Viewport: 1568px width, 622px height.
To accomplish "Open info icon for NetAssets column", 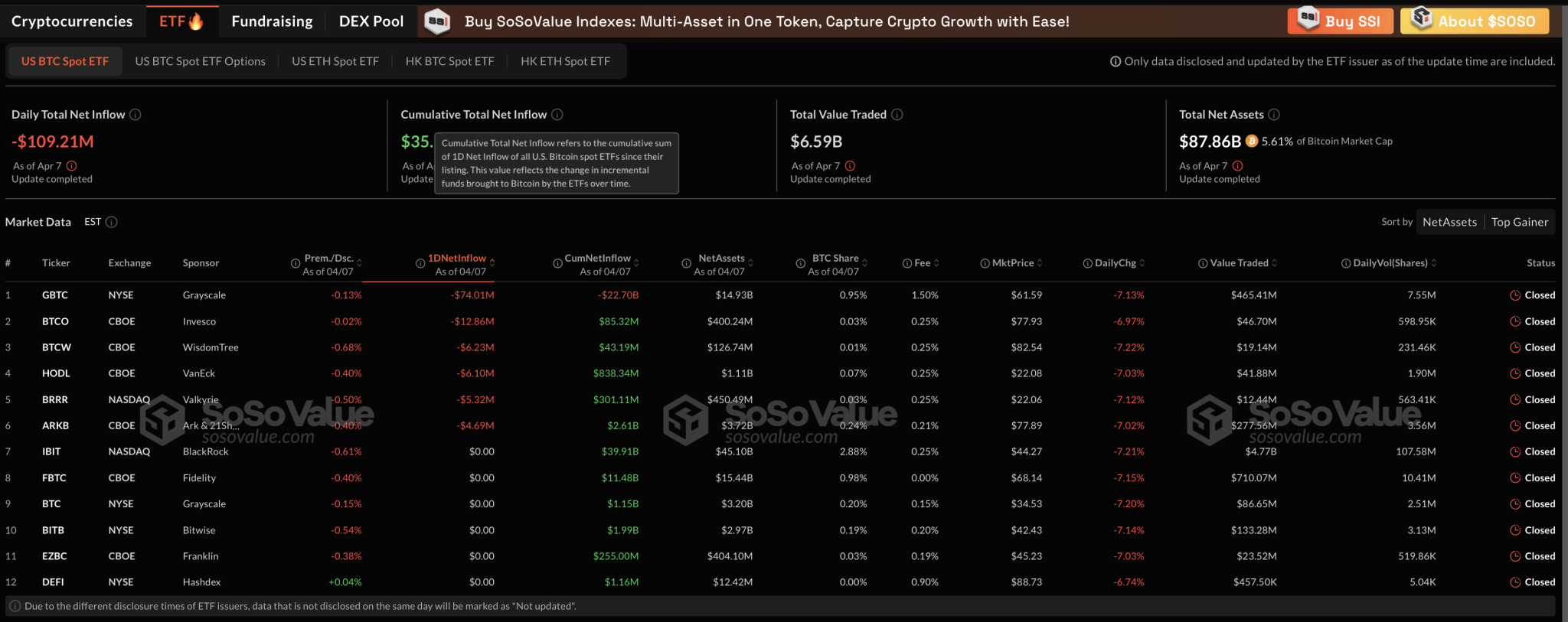I will click(x=687, y=263).
